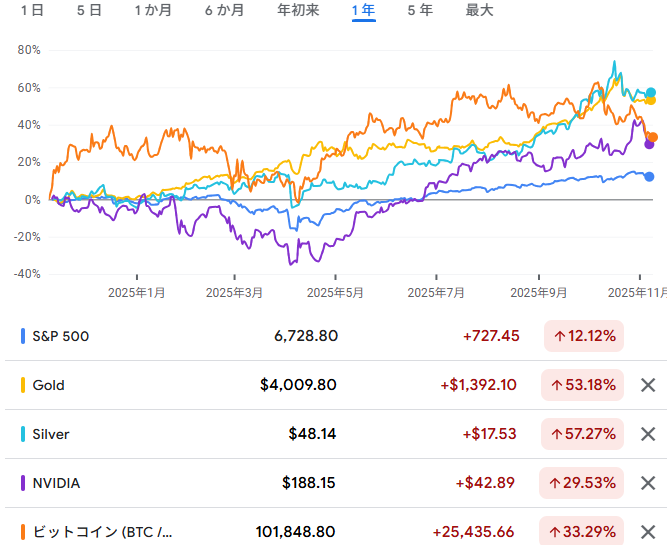Screen dimensions: 667x545
Task: Click the Gold price $4,009.80
Action: [x=298, y=385]
